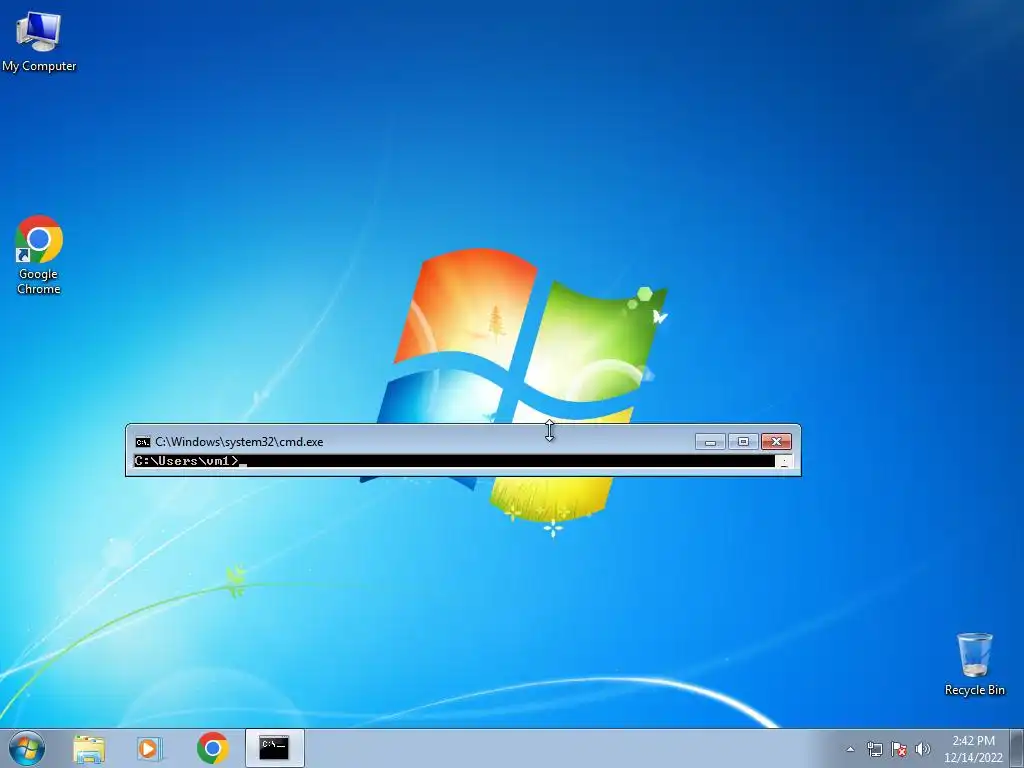Click the cmd.exe vertical scrollbar arrow
Image resolution: width=1024 pixels, height=768 pixels.
pyautogui.click(x=784, y=462)
